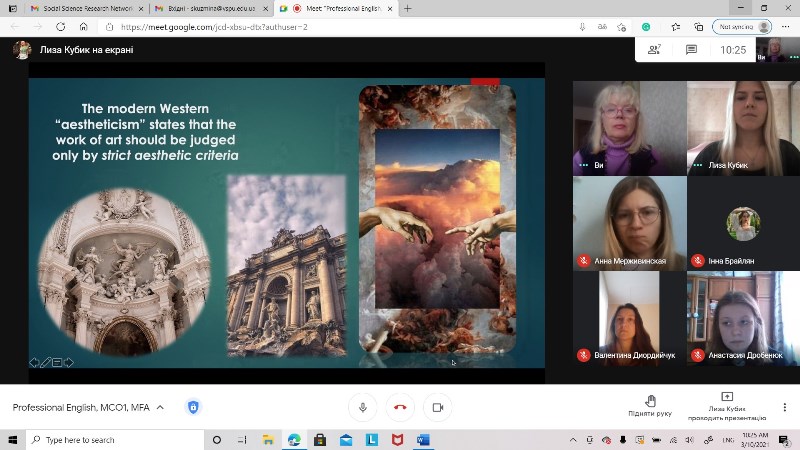Toggle the camera button in Meet
The width and height of the screenshot is (800, 450).
(438, 407)
